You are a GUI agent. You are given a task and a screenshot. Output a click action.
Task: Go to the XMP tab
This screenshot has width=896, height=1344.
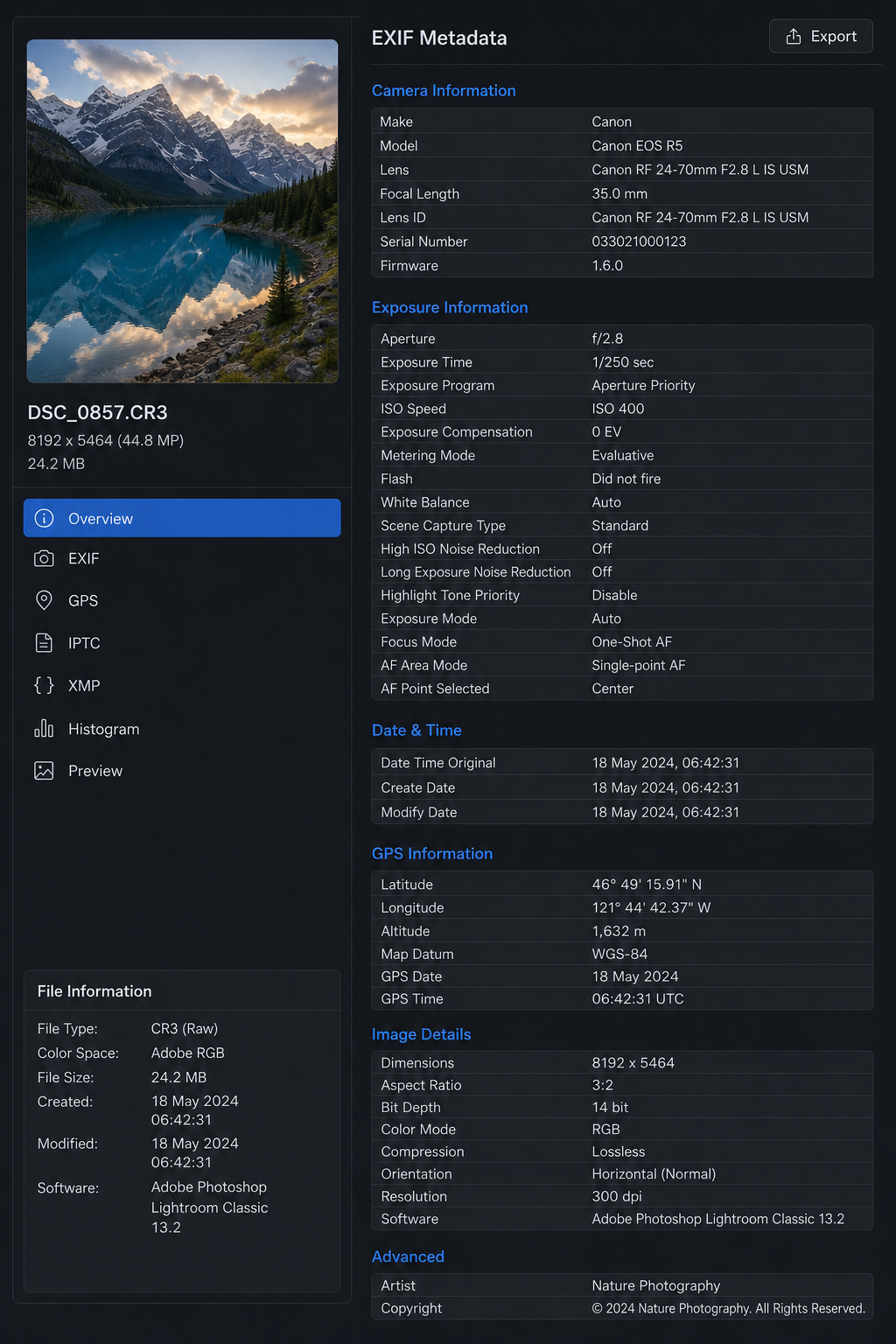point(182,685)
